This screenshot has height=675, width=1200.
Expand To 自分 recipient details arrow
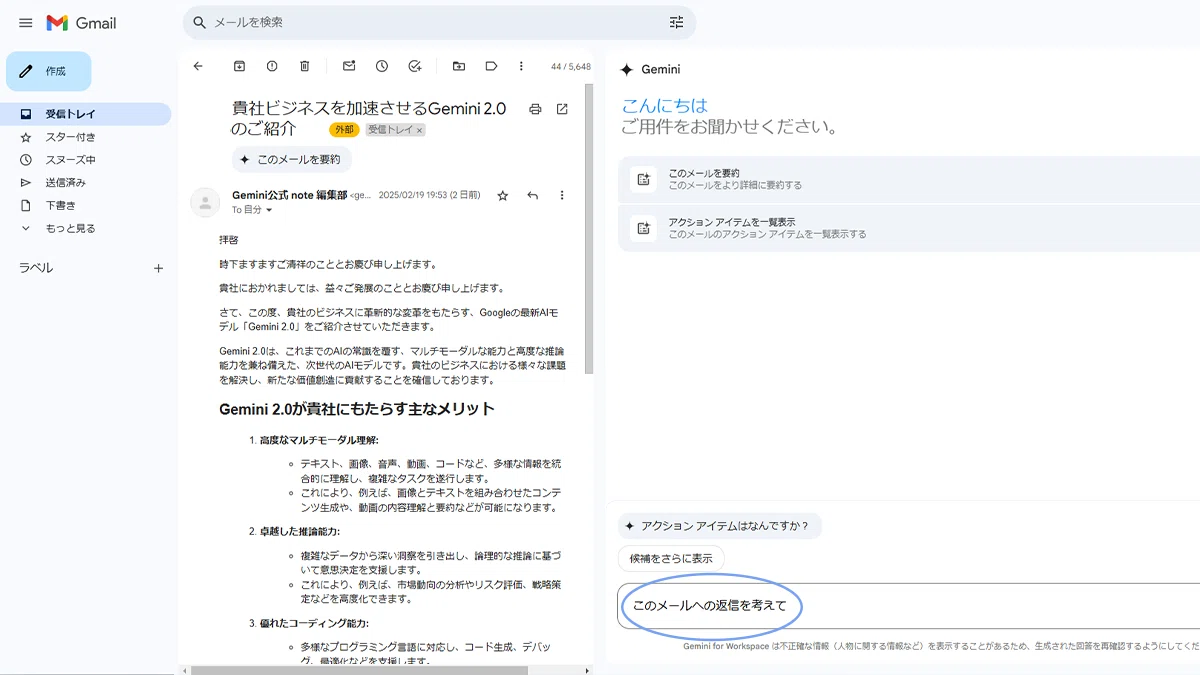click(x=269, y=211)
